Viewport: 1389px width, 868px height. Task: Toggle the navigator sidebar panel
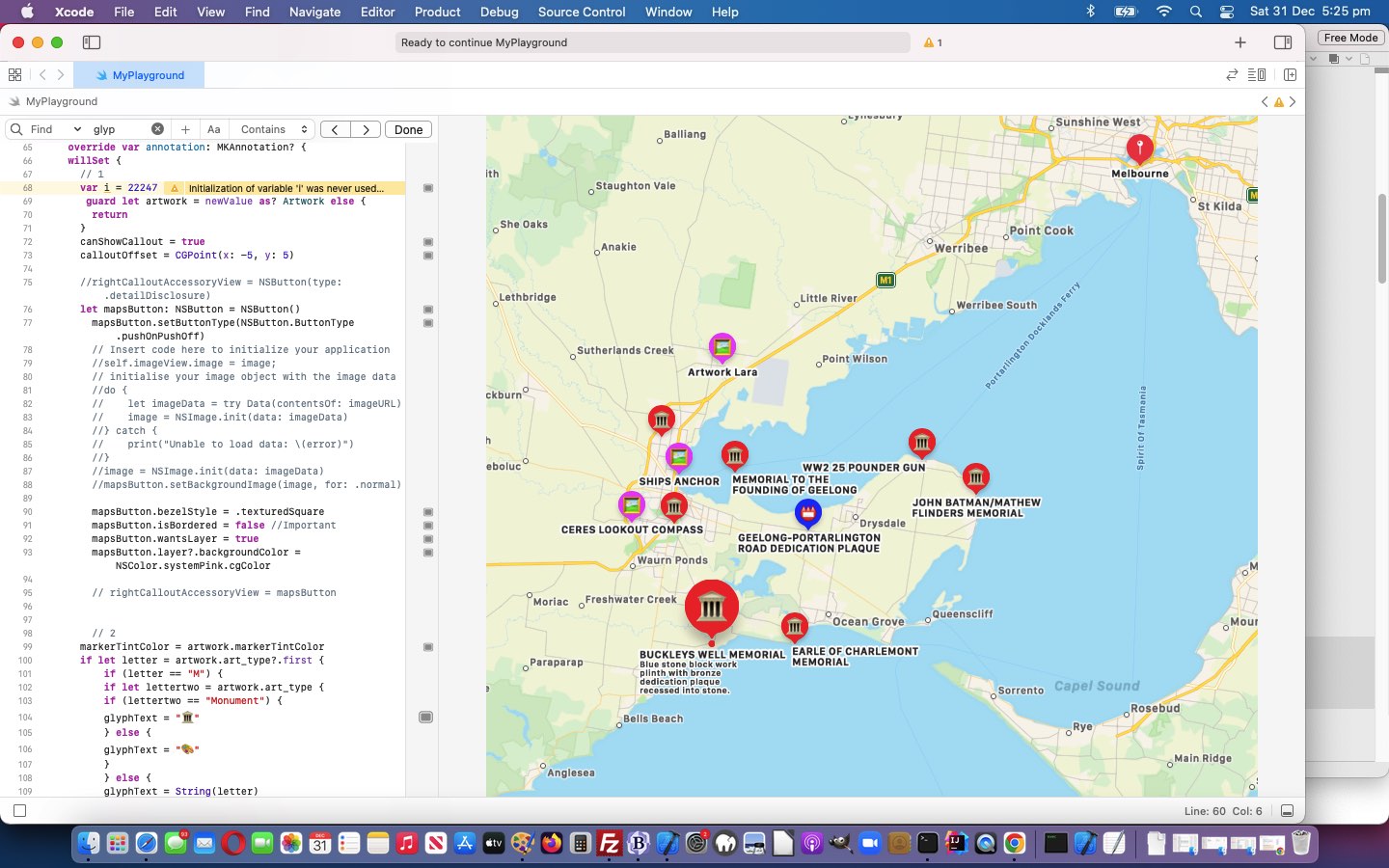tap(92, 42)
